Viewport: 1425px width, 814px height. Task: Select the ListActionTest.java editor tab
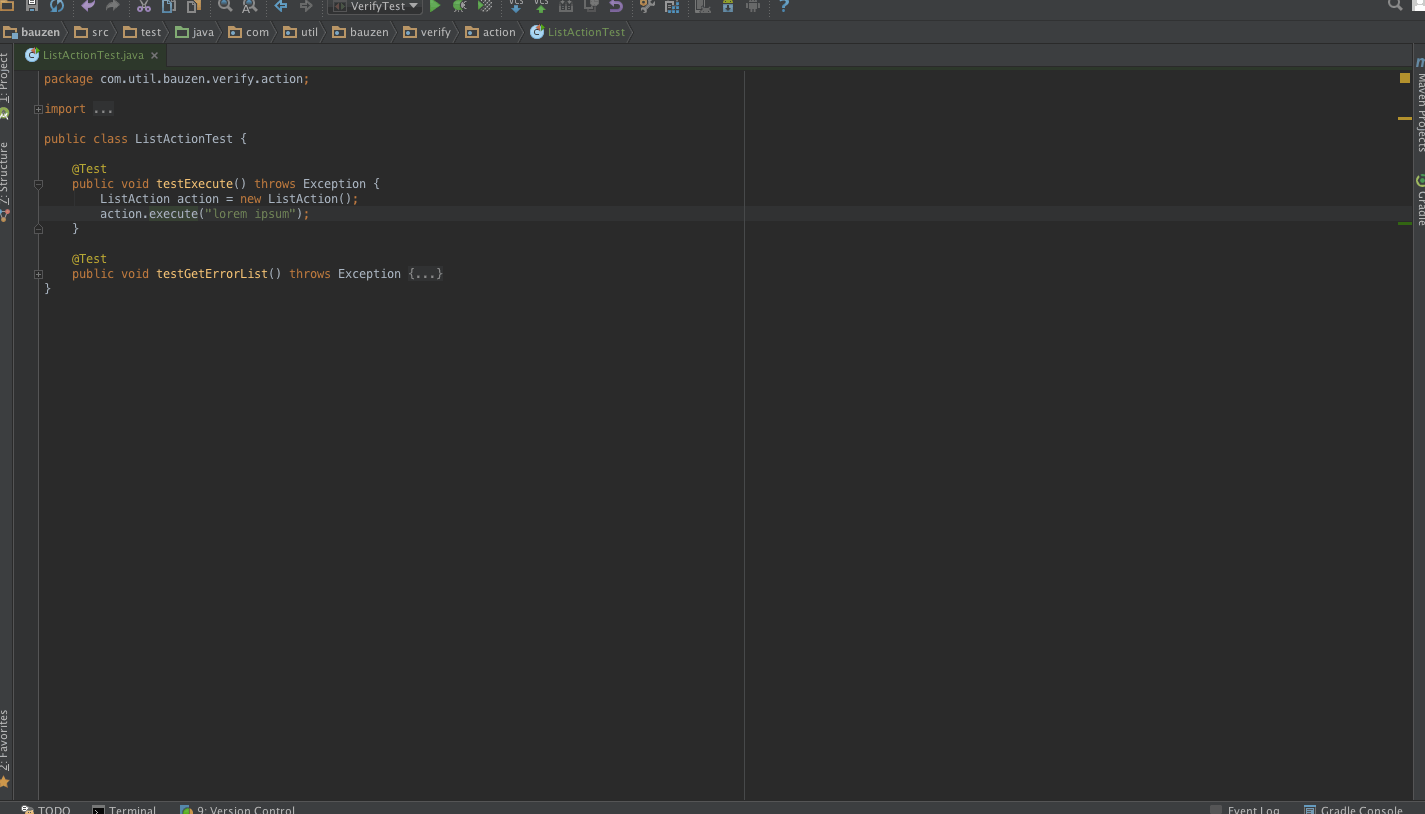(x=93, y=55)
